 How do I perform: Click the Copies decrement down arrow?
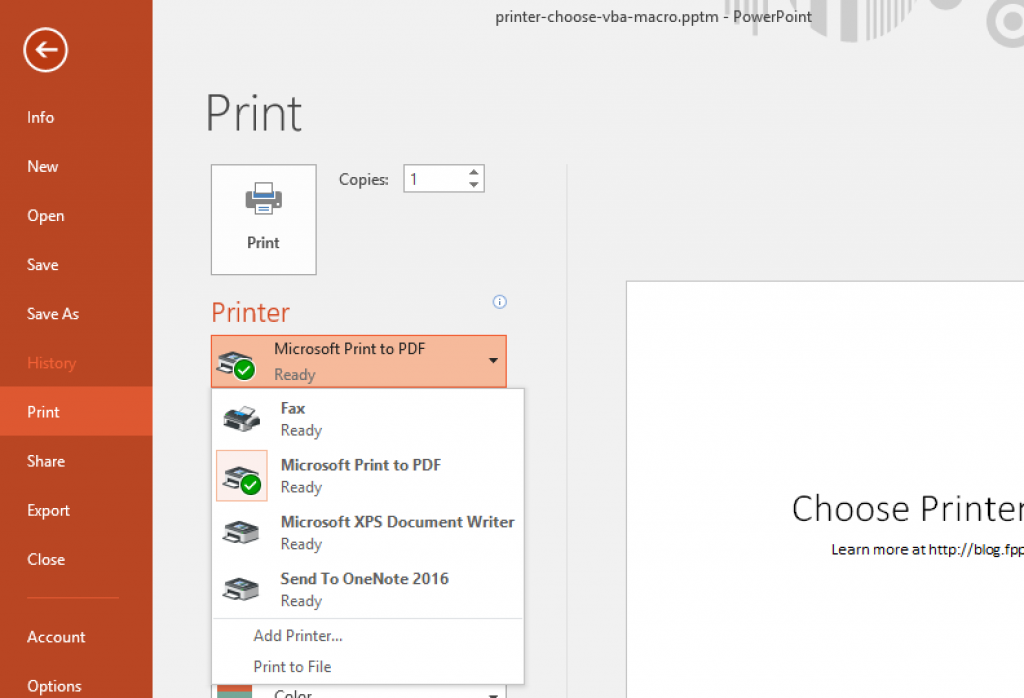tap(474, 184)
